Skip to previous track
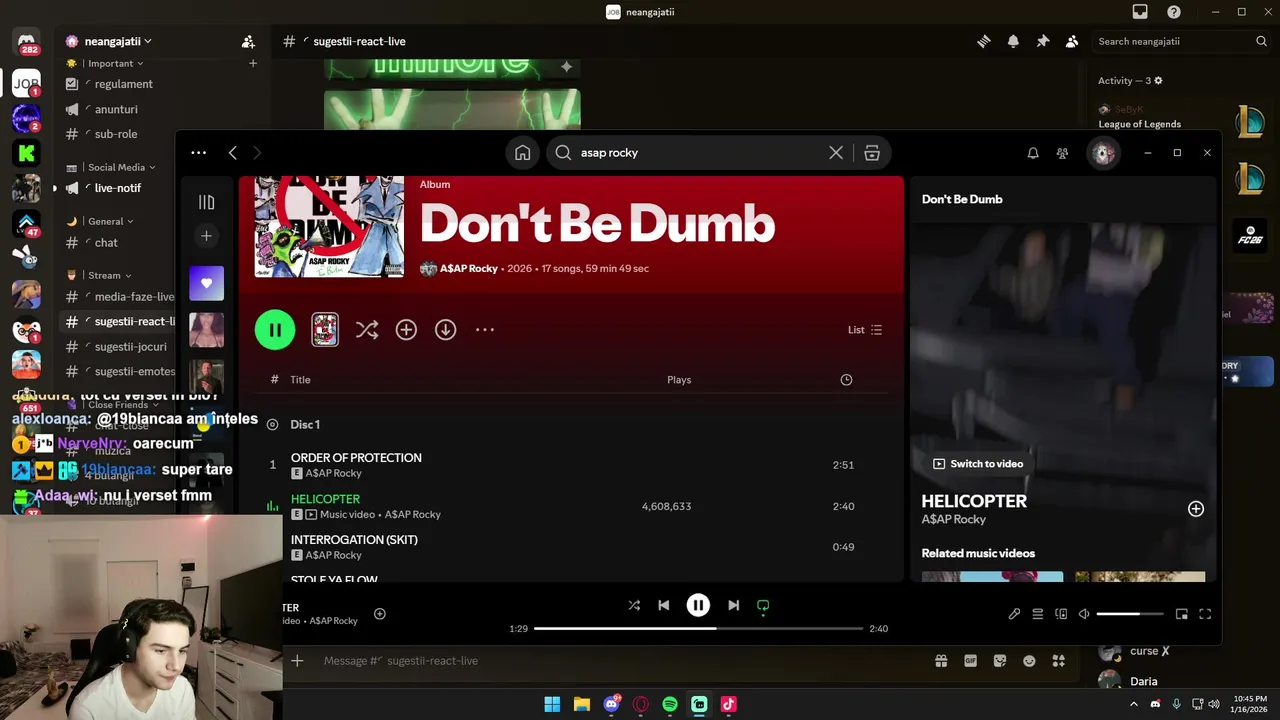The height and width of the screenshot is (720, 1280). coord(663,605)
